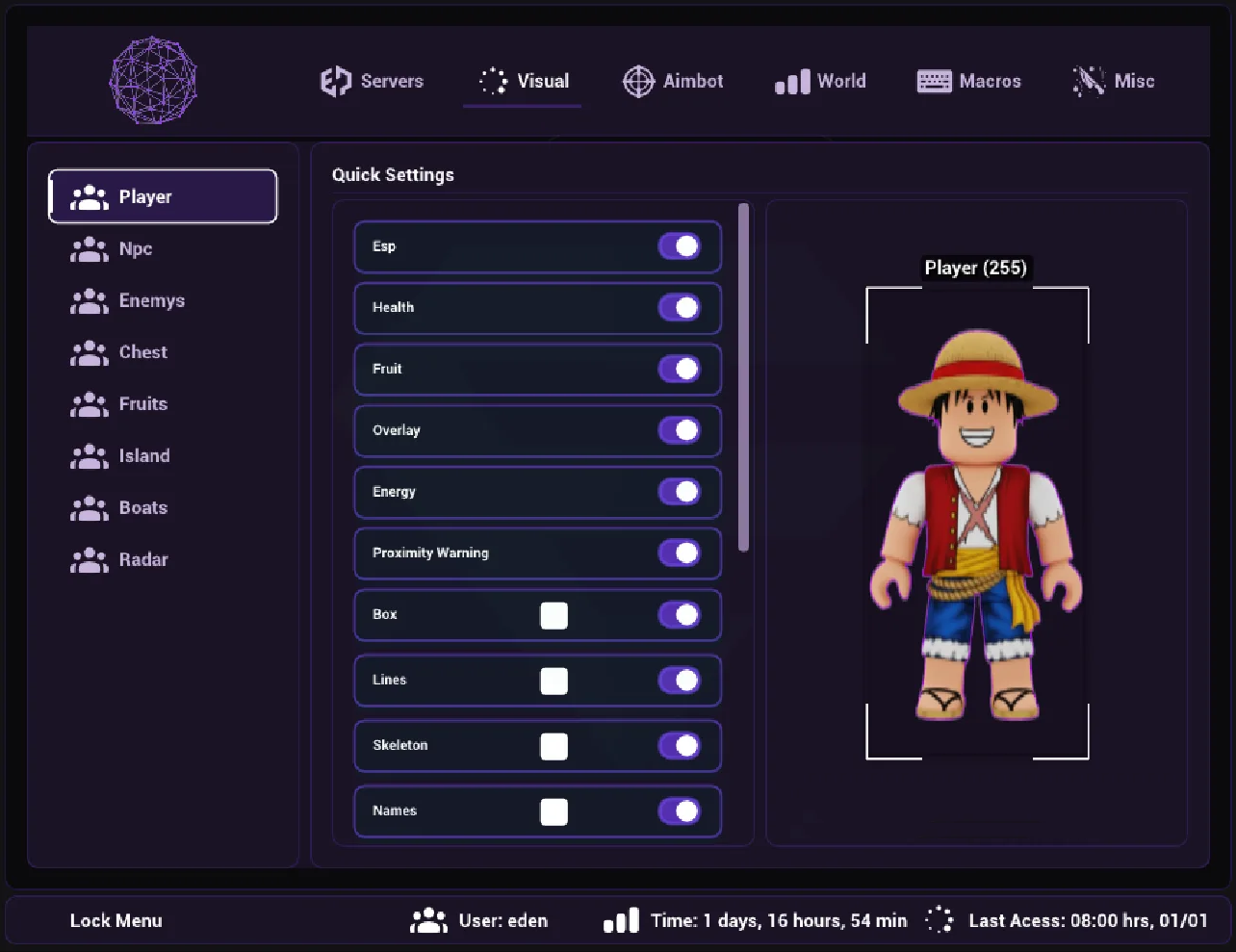Click the 'Proximity Warning' label
This screenshot has height=952, width=1236.
tap(430, 553)
